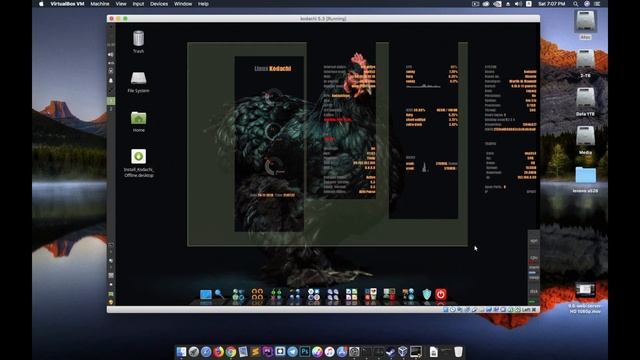Open the Help menu in the menu bar
Screen dimensions: 640x360
click(203, 4)
